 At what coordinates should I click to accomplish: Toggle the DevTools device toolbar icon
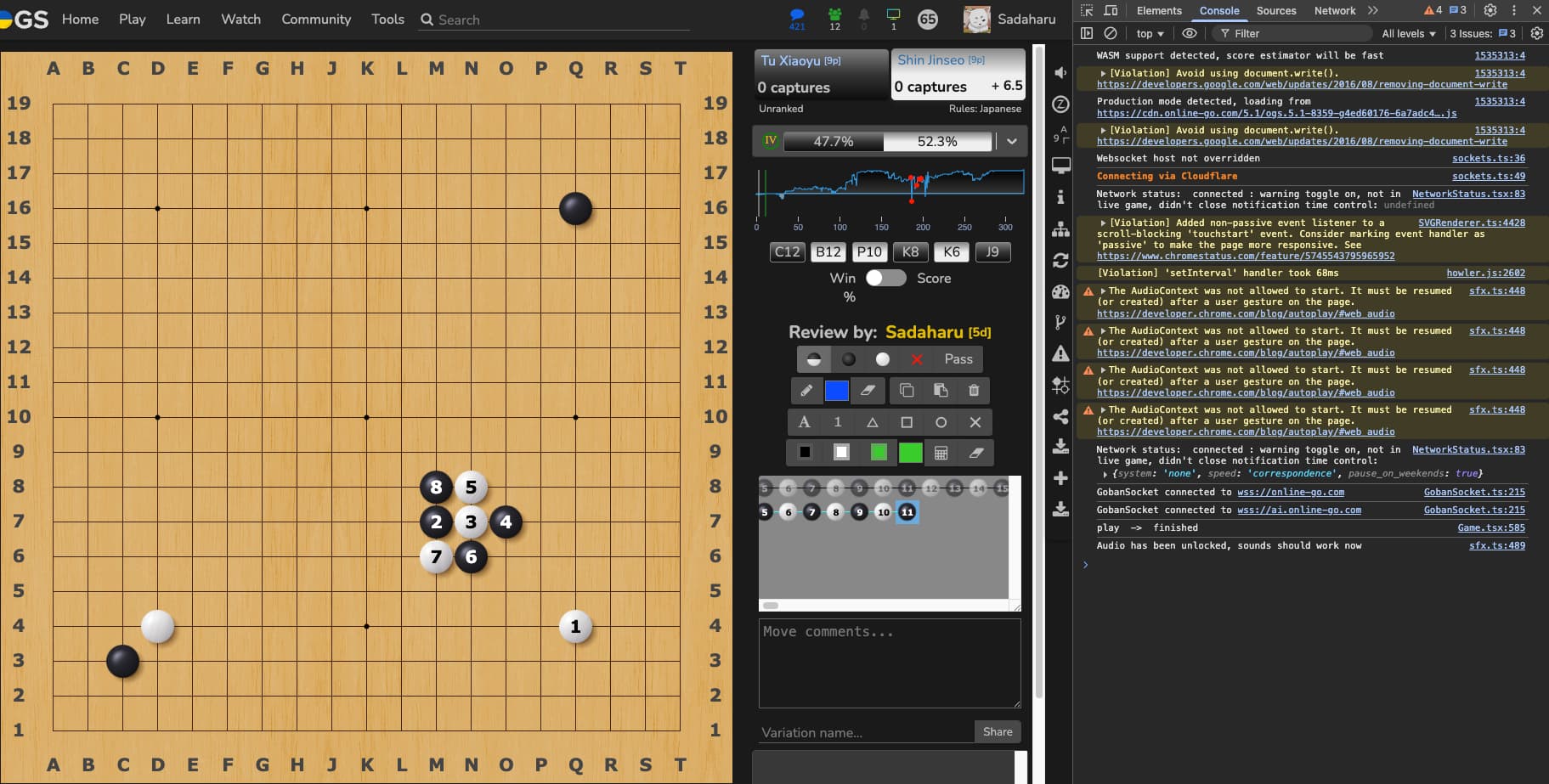[x=1111, y=10]
